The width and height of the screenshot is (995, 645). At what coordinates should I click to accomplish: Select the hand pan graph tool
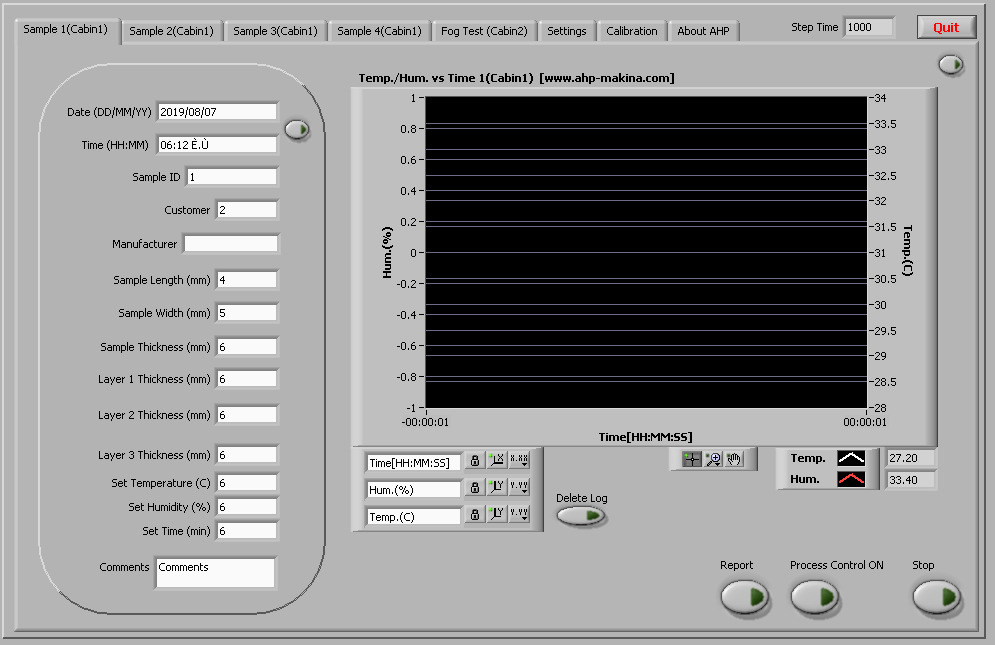click(x=734, y=459)
